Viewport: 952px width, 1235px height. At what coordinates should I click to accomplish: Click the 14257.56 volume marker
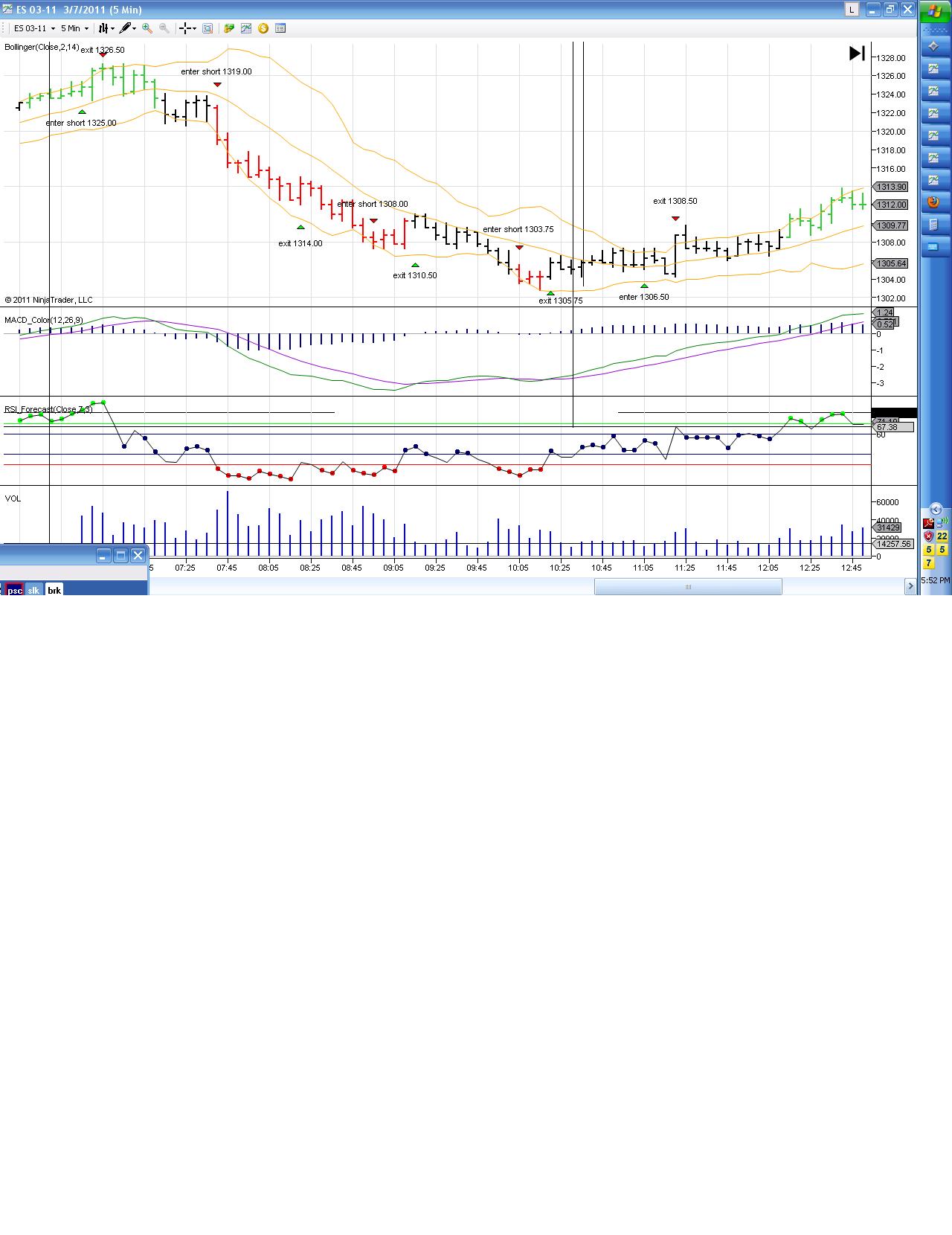892,544
